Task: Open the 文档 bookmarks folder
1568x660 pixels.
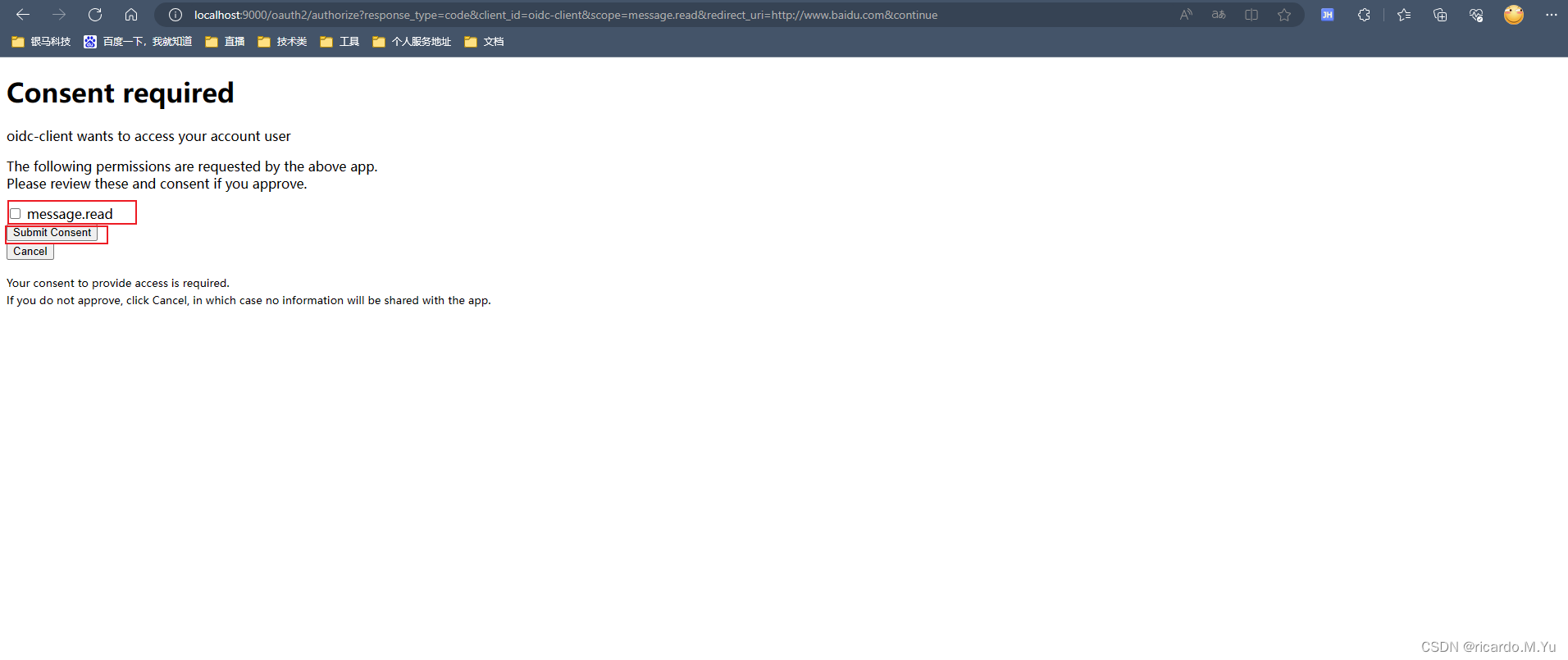Action: (484, 42)
